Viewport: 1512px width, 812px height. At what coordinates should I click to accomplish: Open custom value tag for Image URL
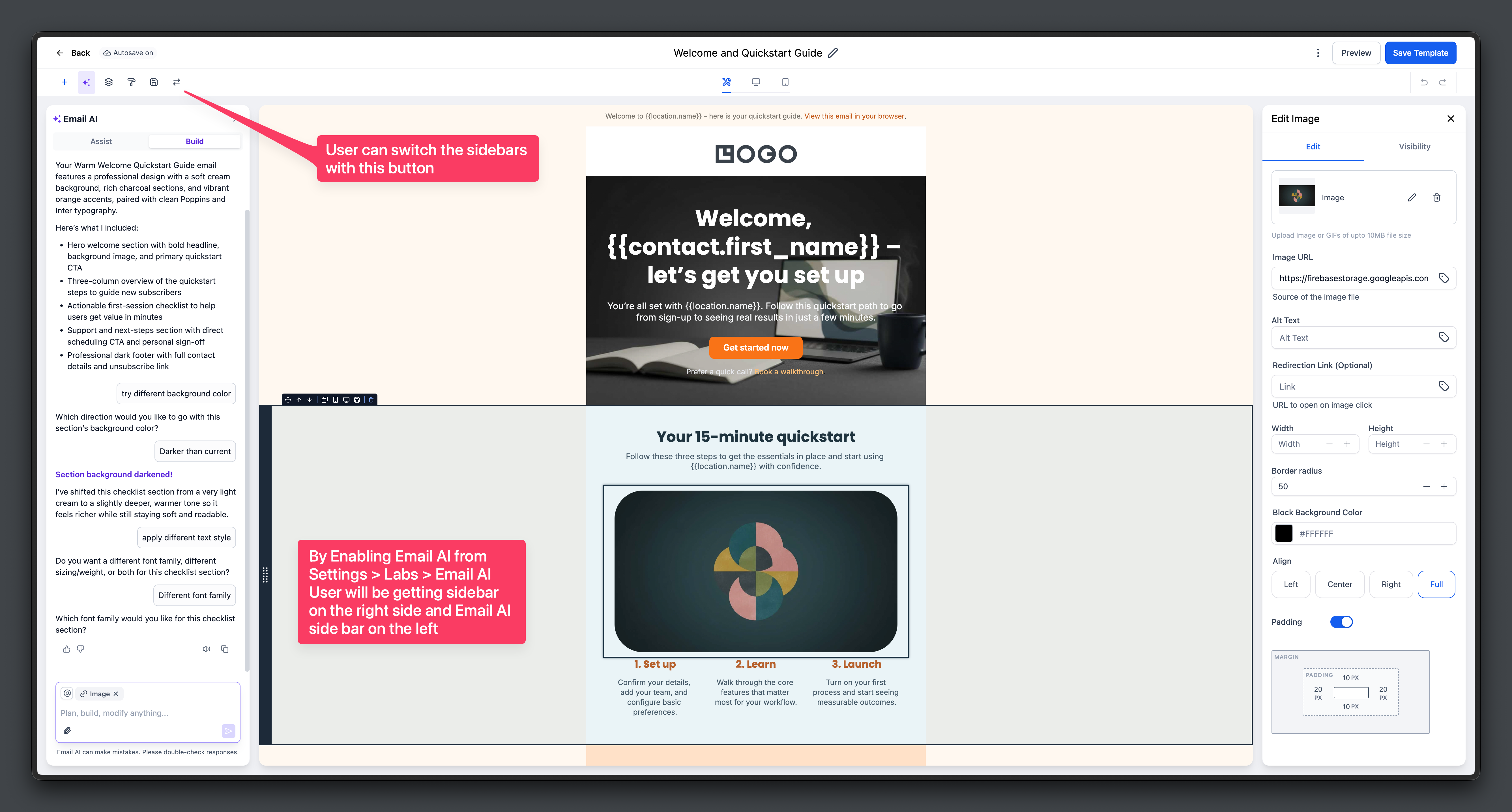pos(1444,278)
